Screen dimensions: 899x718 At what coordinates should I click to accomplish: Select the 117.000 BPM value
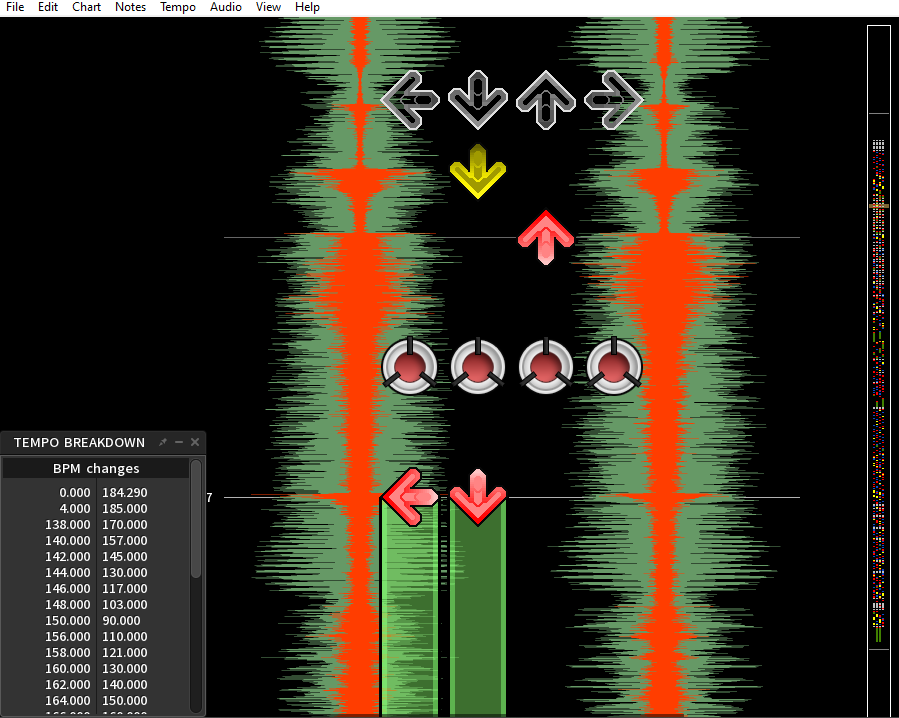tap(124, 589)
